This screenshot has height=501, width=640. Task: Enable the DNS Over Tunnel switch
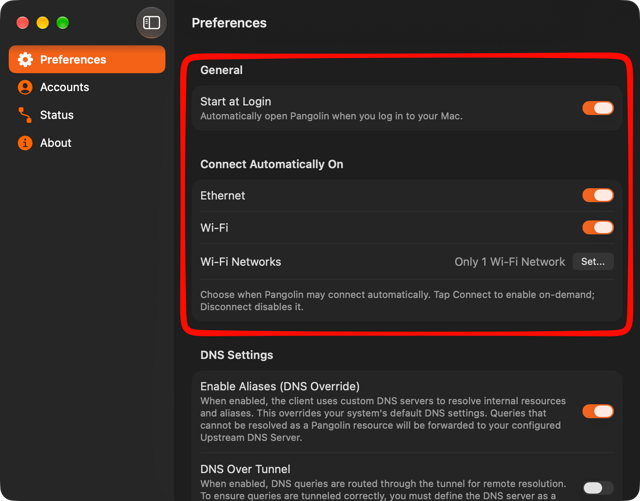(x=598, y=488)
